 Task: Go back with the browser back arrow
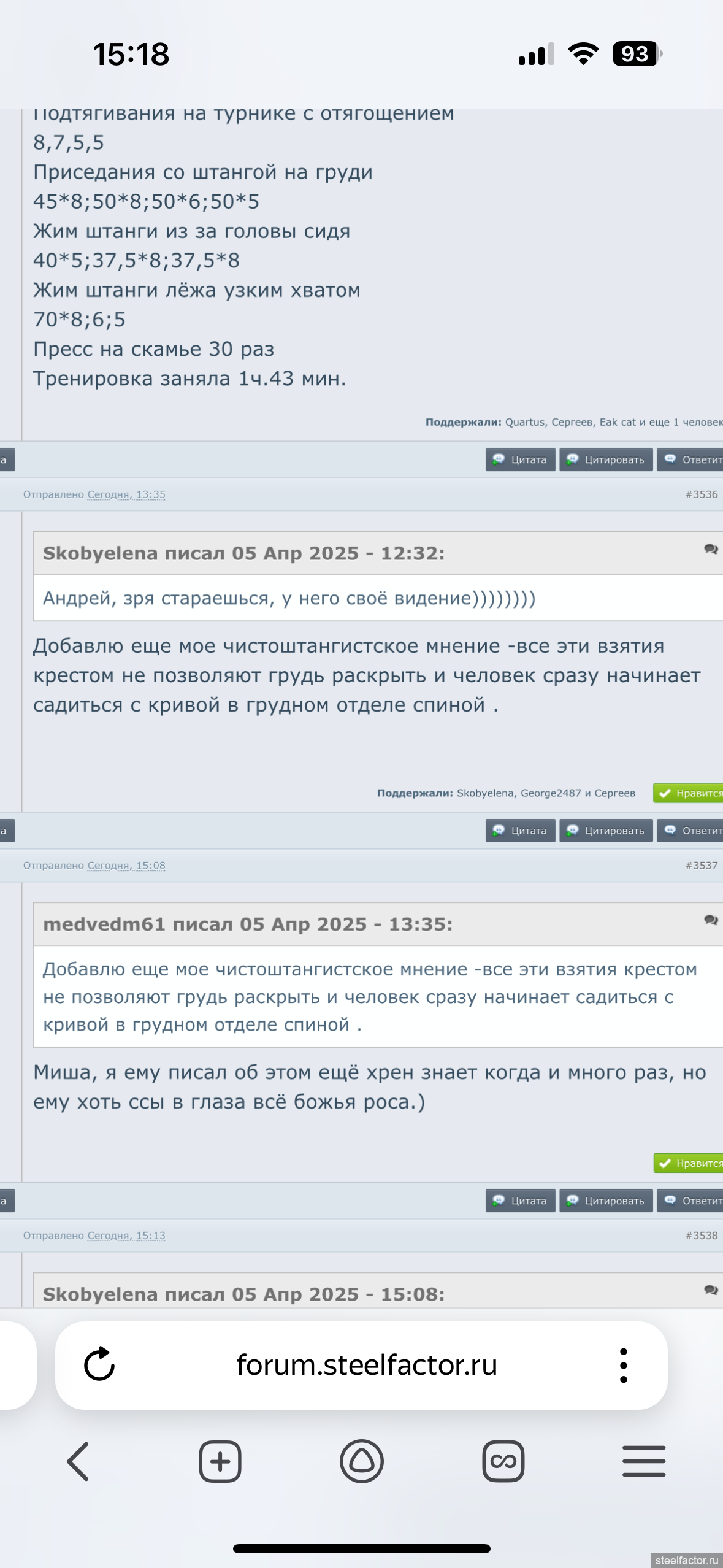[78, 1461]
